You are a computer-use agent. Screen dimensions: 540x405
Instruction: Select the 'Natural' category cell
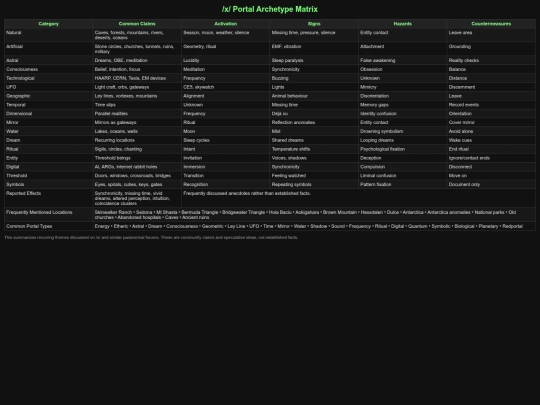pyautogui.click(x=49, y=35)
